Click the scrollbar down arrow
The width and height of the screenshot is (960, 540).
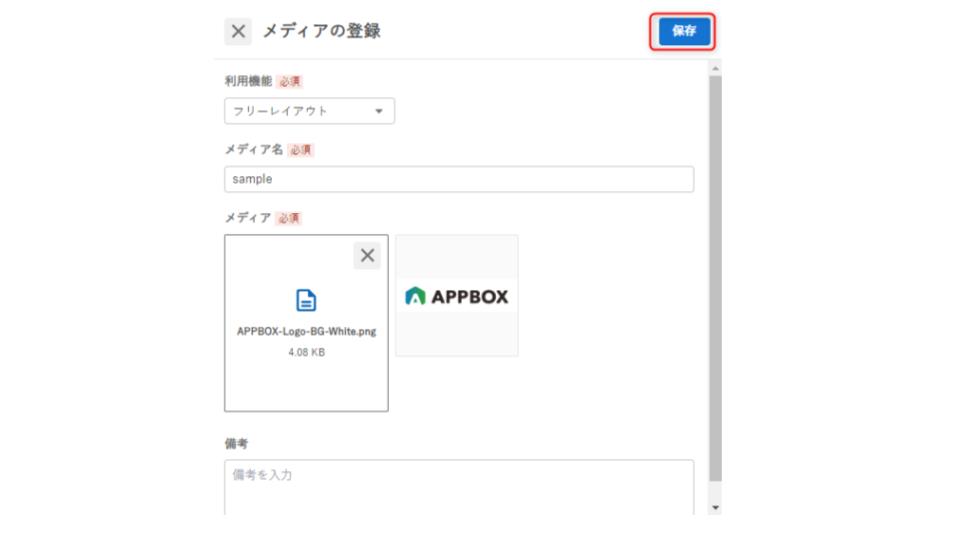coord(715,508)
